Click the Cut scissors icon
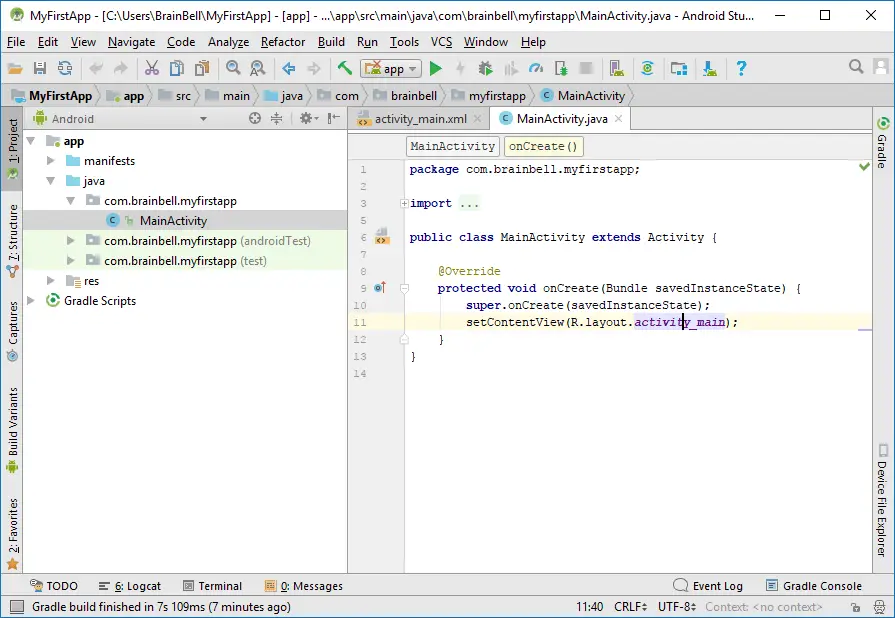 click(151, 69)
